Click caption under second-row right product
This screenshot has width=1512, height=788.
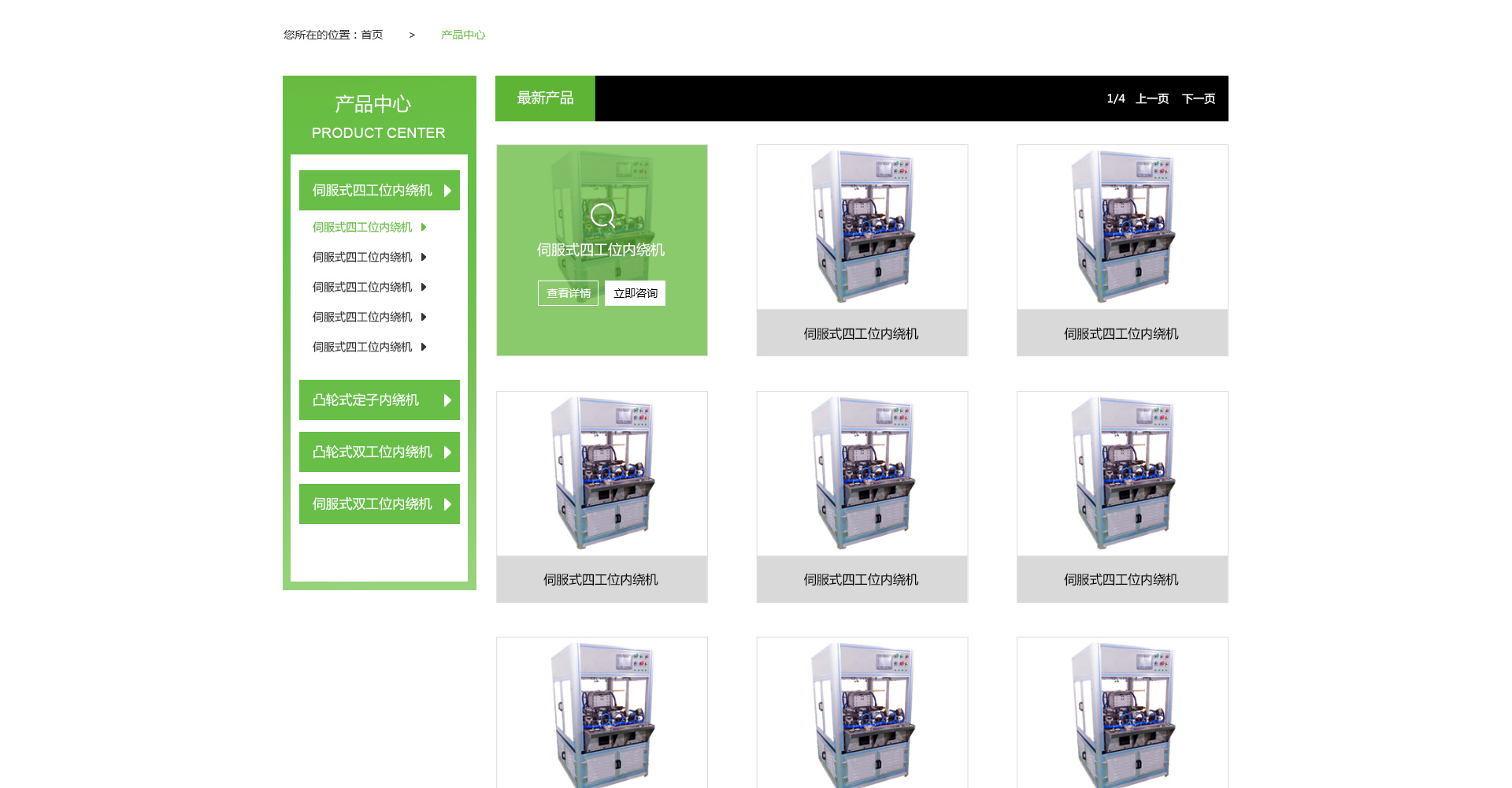[x=1121, y=580]
